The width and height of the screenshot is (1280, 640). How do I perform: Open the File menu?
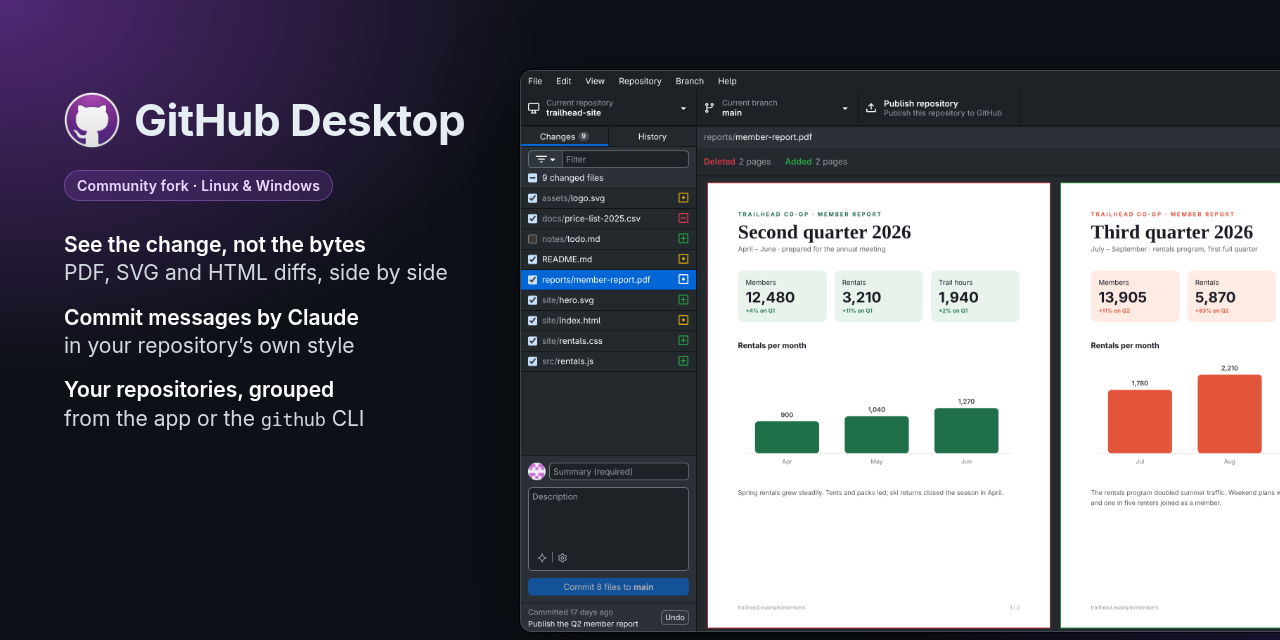coord(535,81)
